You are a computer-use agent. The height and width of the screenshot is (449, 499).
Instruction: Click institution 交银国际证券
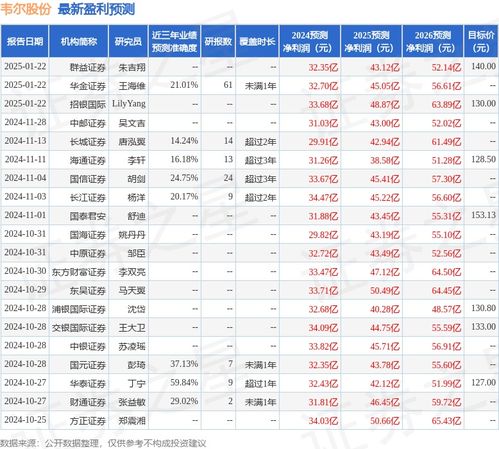pyautogui.click(x=79, y=328)
